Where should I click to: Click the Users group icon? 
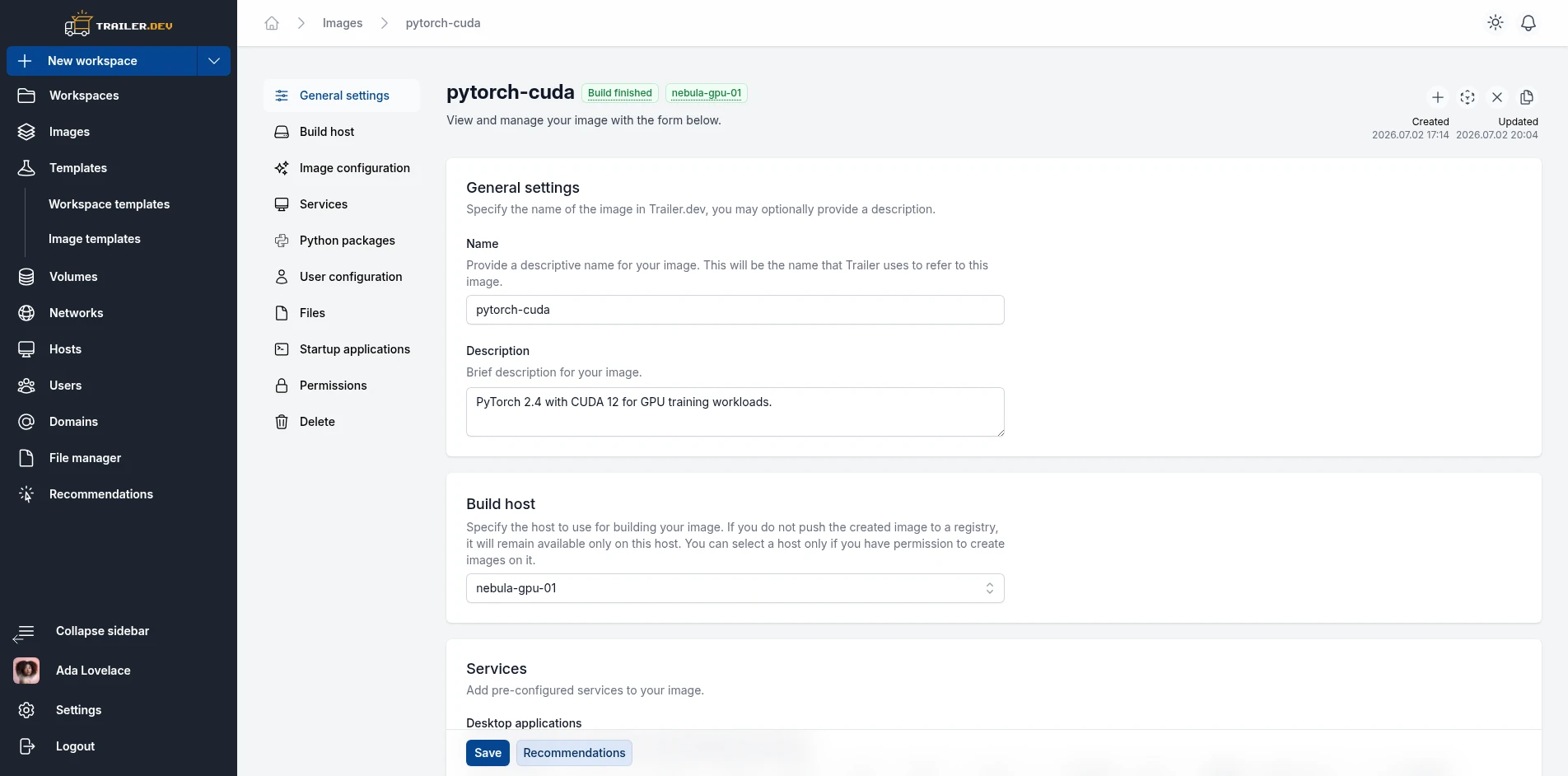click(26, 386)
